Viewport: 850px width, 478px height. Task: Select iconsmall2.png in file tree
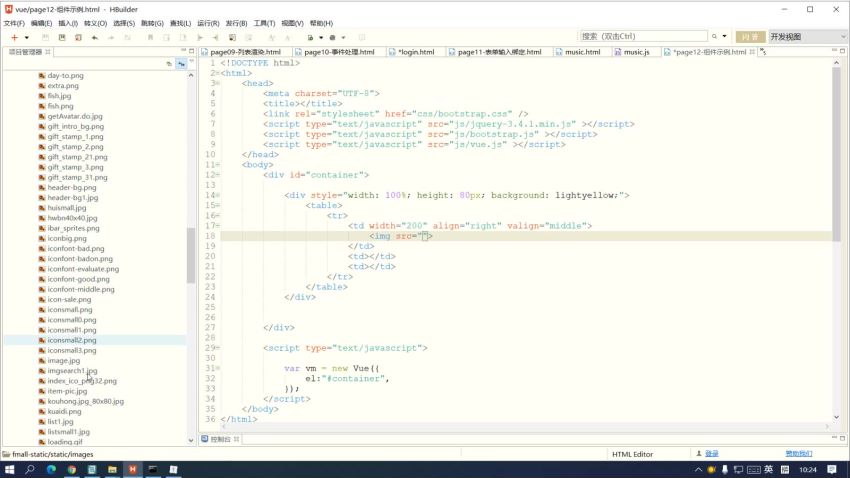(72, 340)
